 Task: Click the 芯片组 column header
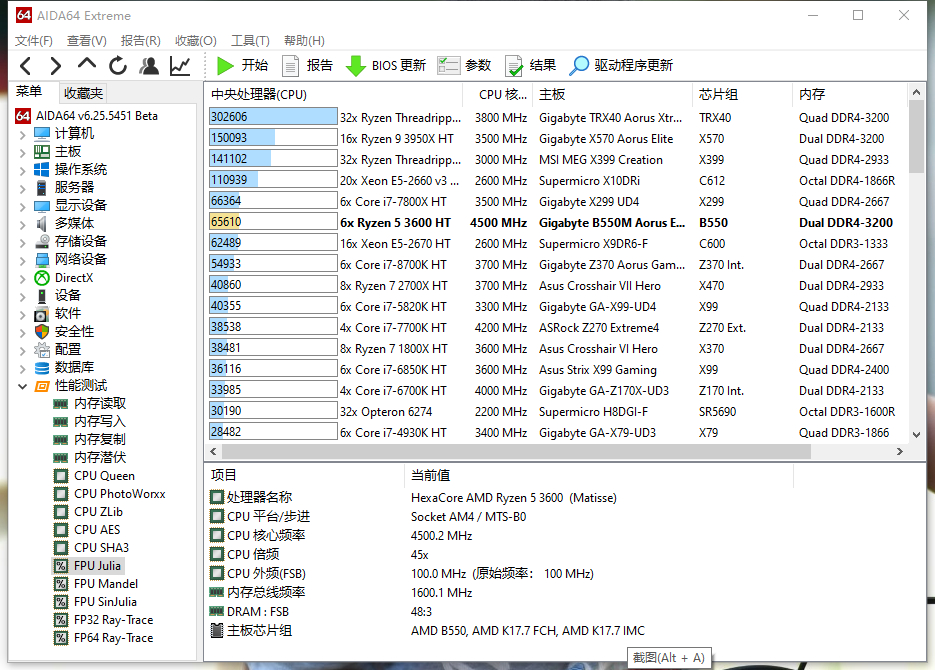[x=744, y=94]
